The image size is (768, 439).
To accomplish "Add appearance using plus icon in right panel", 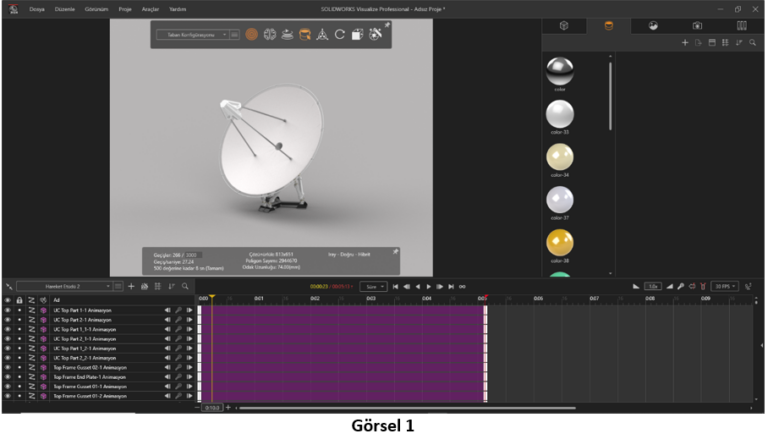I will (x=685, y=43).
